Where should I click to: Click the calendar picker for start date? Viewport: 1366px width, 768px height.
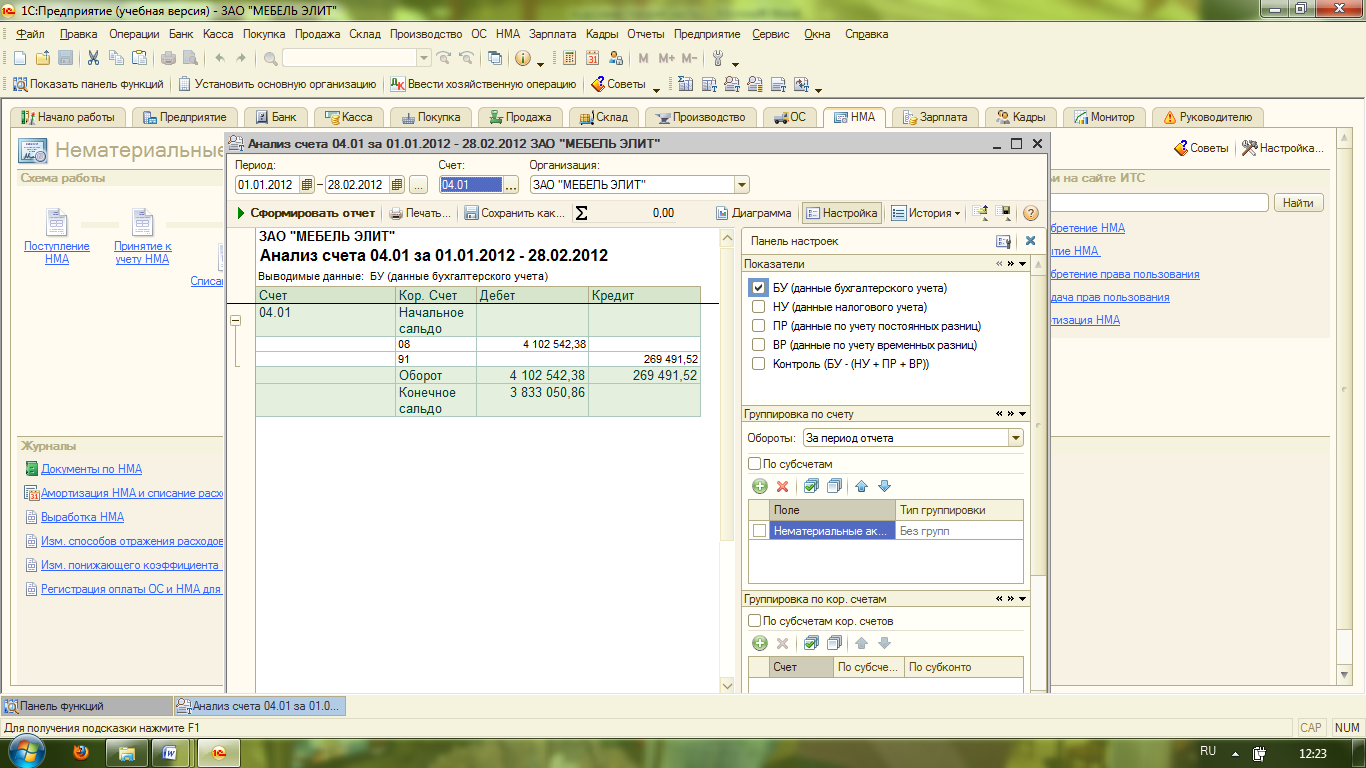[309, 185]
